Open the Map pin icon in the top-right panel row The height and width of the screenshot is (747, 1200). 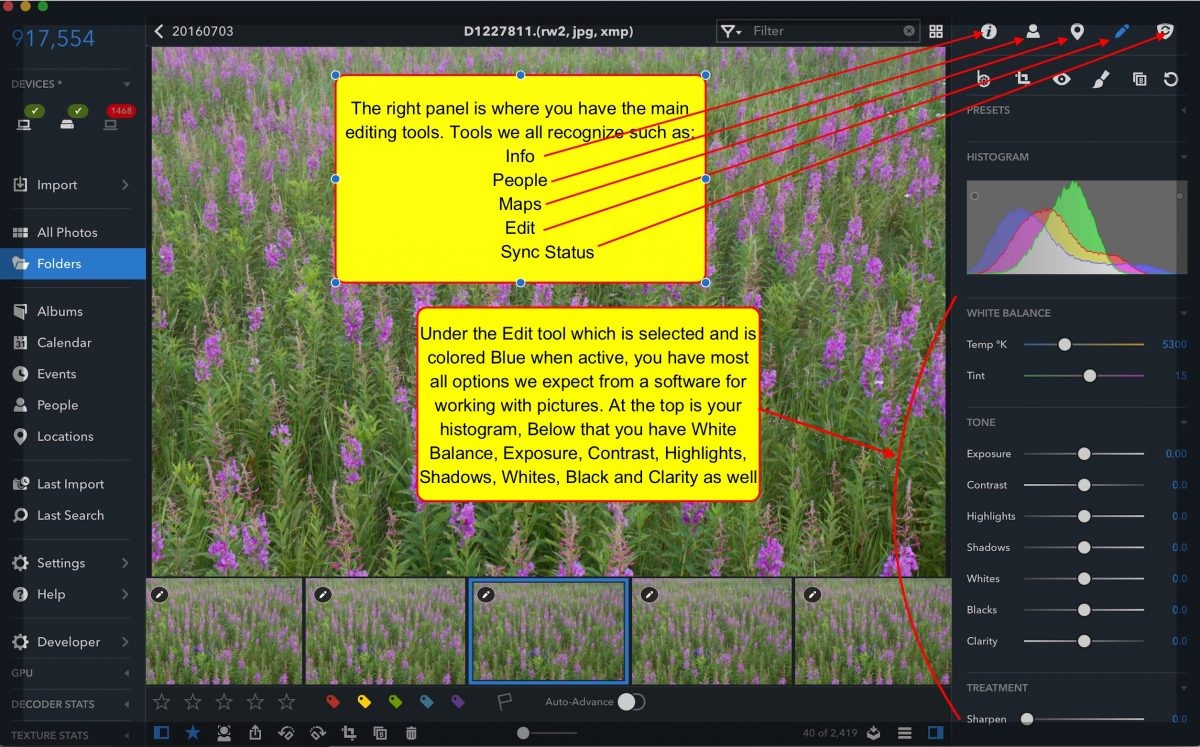coord(1077,31)
